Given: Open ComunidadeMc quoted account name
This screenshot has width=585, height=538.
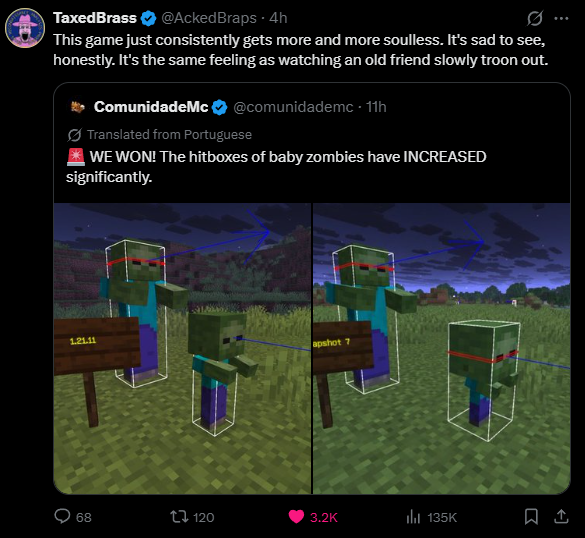Looking at the screenshot, I should [x=151, y=107].
